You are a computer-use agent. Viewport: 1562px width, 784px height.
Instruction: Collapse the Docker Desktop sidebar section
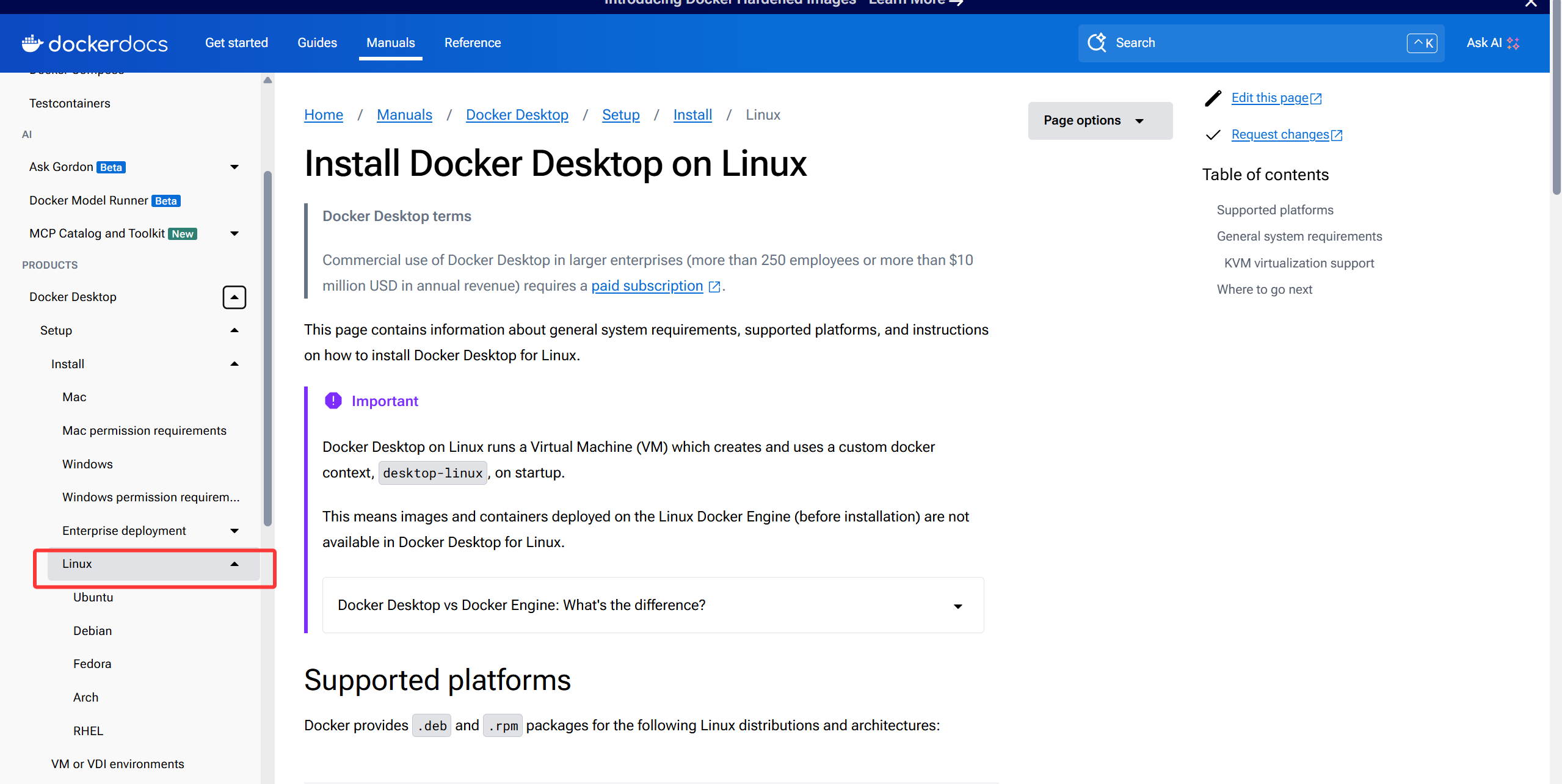pyautogui.click(x=234, y=297)
